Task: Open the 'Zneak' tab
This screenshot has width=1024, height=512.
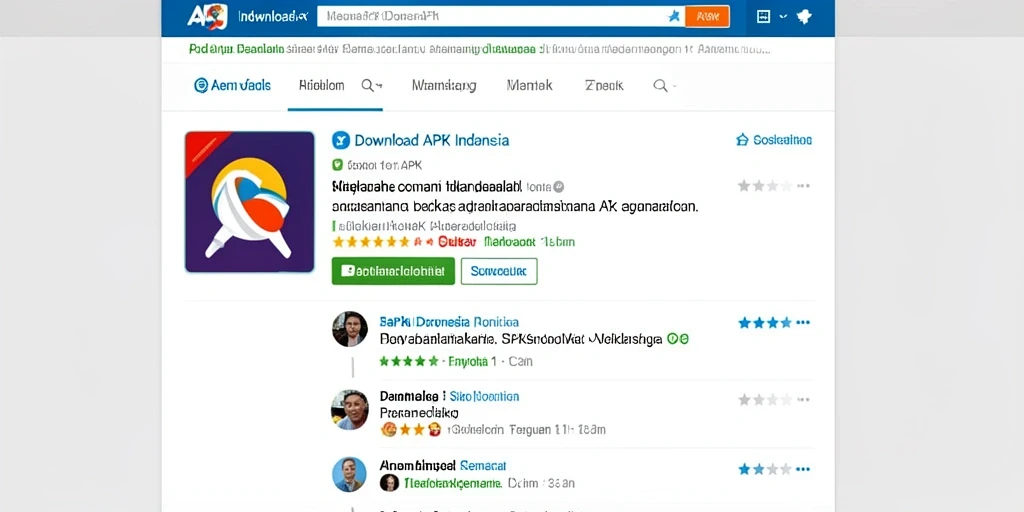Action: pos(604,86)
